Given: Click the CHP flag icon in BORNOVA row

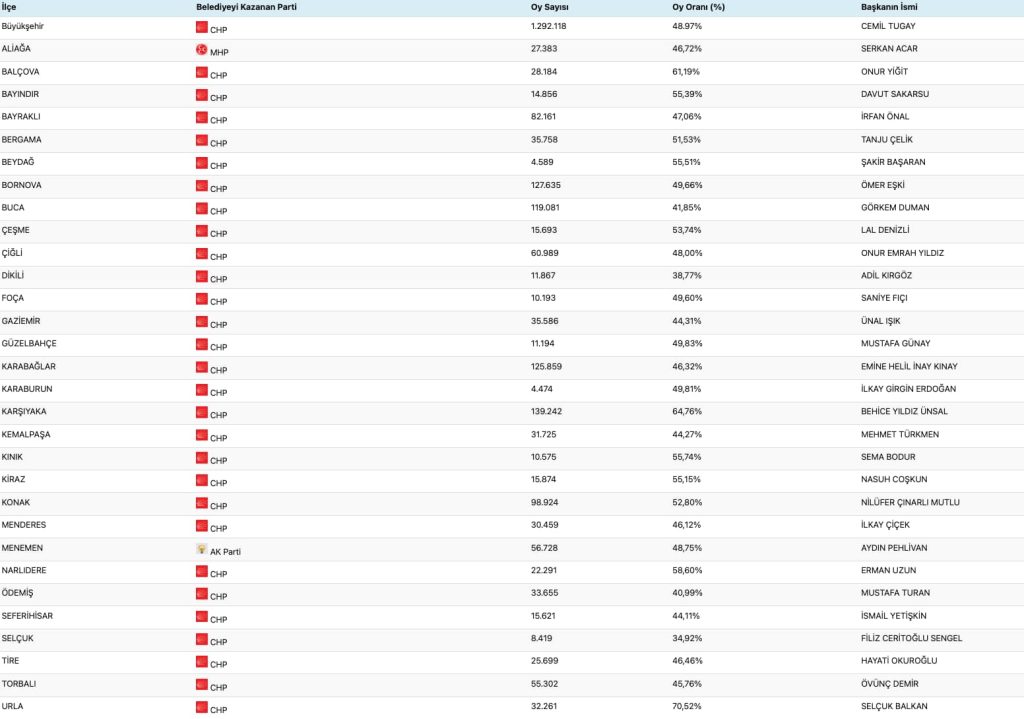Looking at the screenshot, I should [x=201, y=186].
